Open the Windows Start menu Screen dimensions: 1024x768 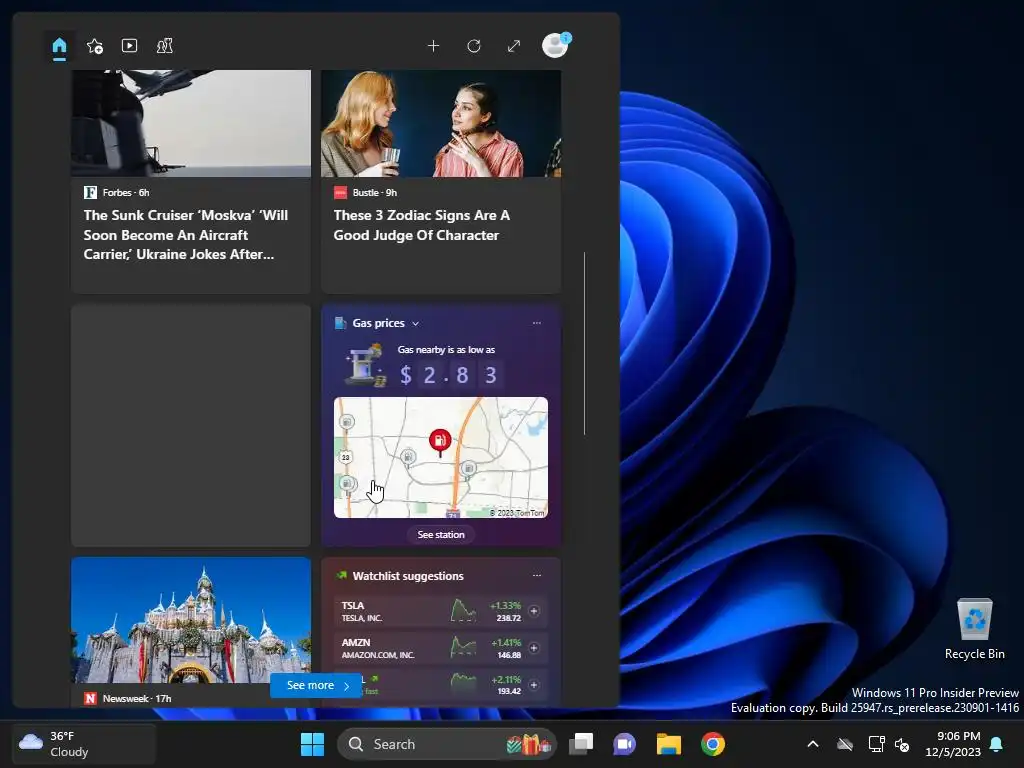(x=312, y=744)
